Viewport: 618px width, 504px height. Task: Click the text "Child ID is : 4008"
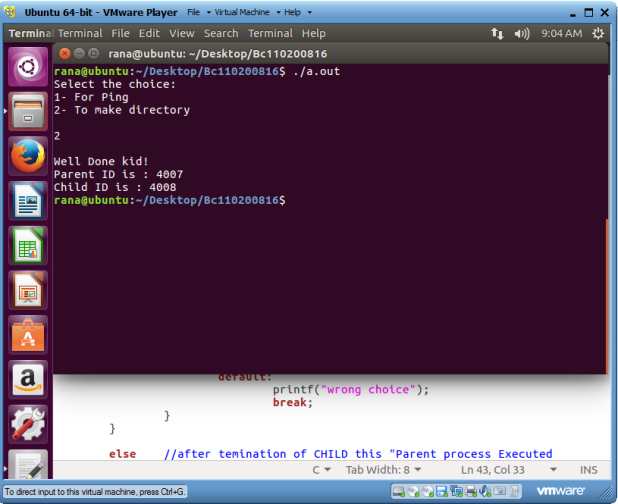click(x=115, y=187)
